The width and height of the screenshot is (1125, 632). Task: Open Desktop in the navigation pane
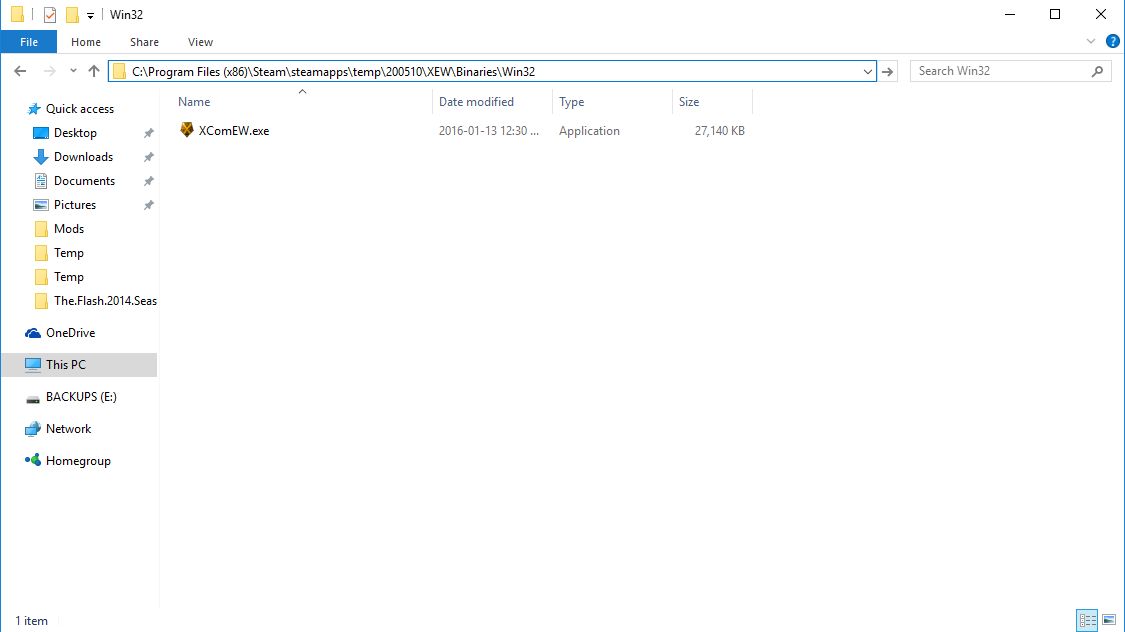pyautogui.click(x=75, y=133)
